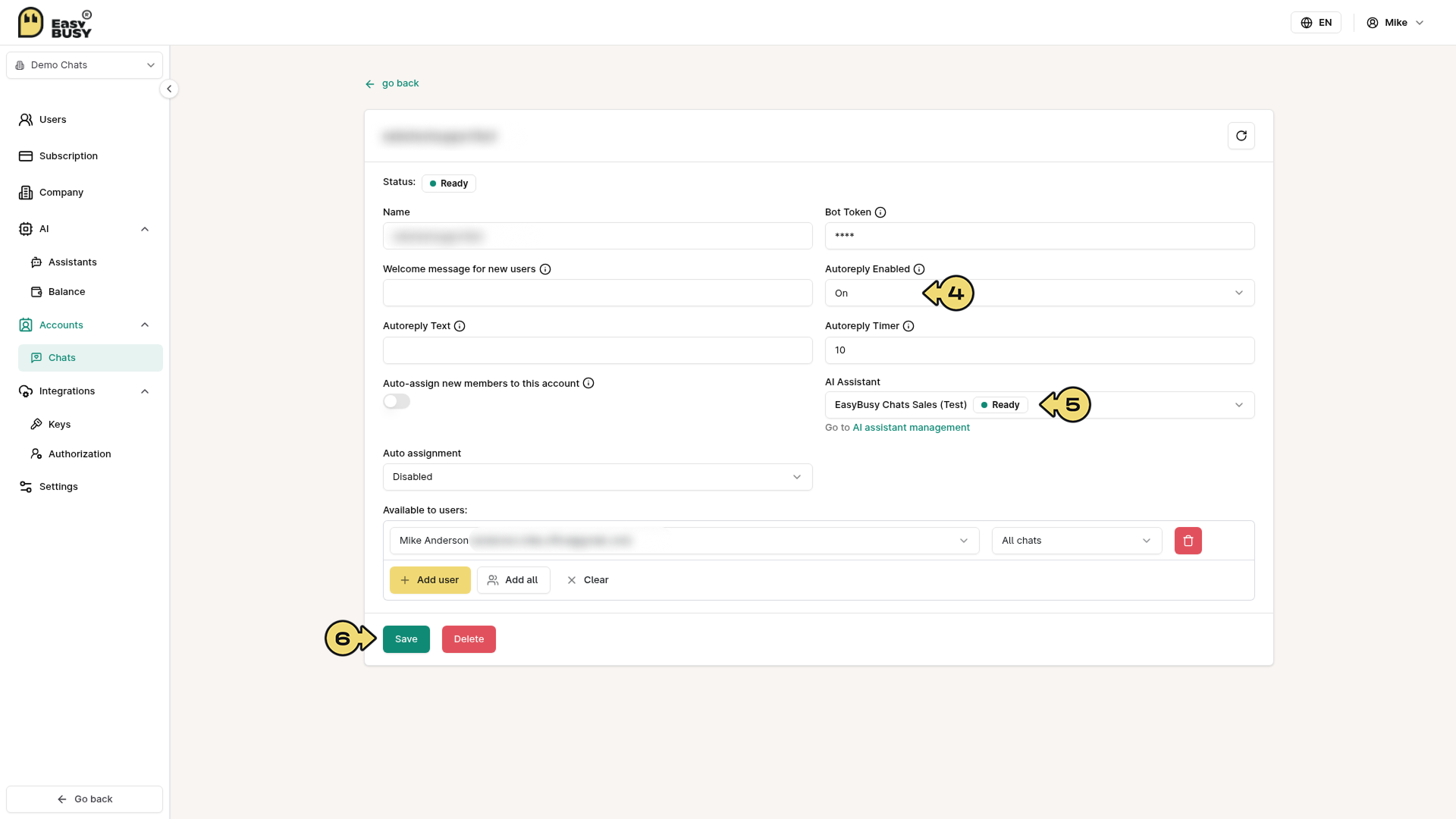Open the Mike Anderson user dropdown
Image resolution: width=1456 pixels, height=819 pixels.
point(684,541)
